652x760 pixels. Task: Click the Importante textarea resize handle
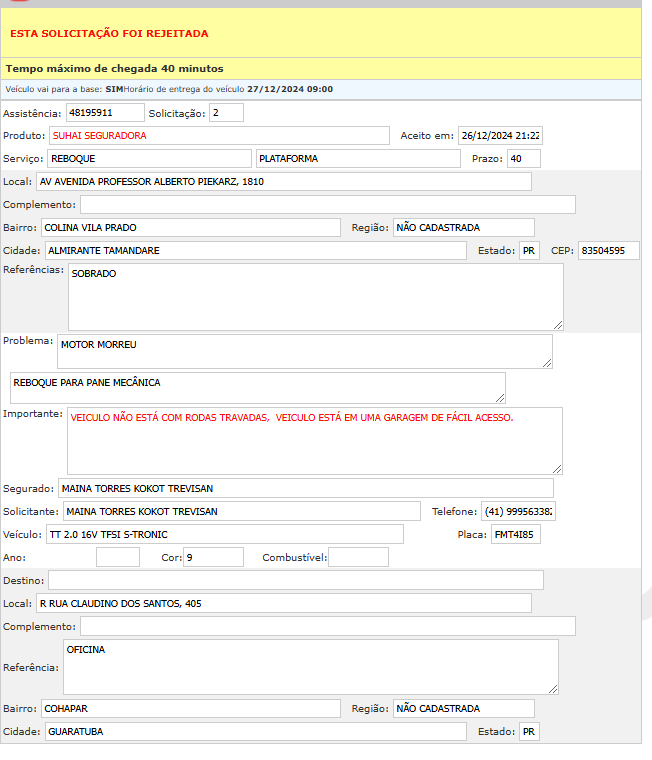[557, 468]
